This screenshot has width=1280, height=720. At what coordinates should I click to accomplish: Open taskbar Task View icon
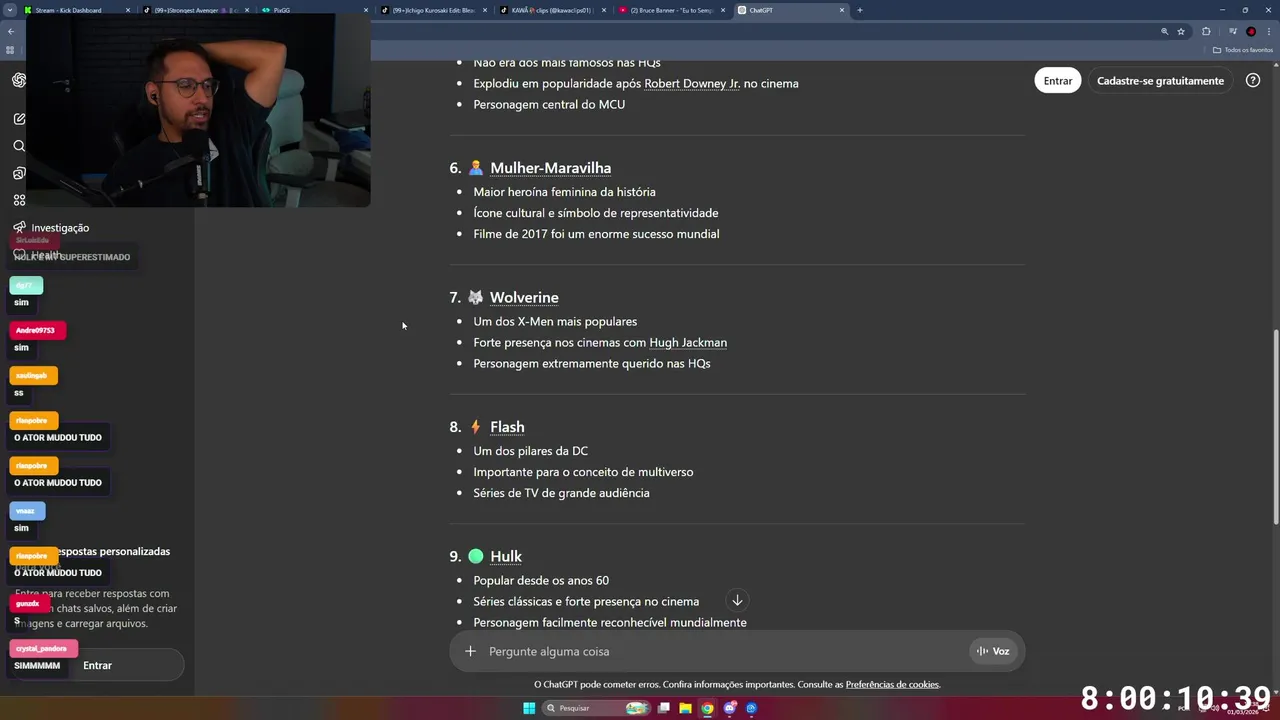pos(664,708)
